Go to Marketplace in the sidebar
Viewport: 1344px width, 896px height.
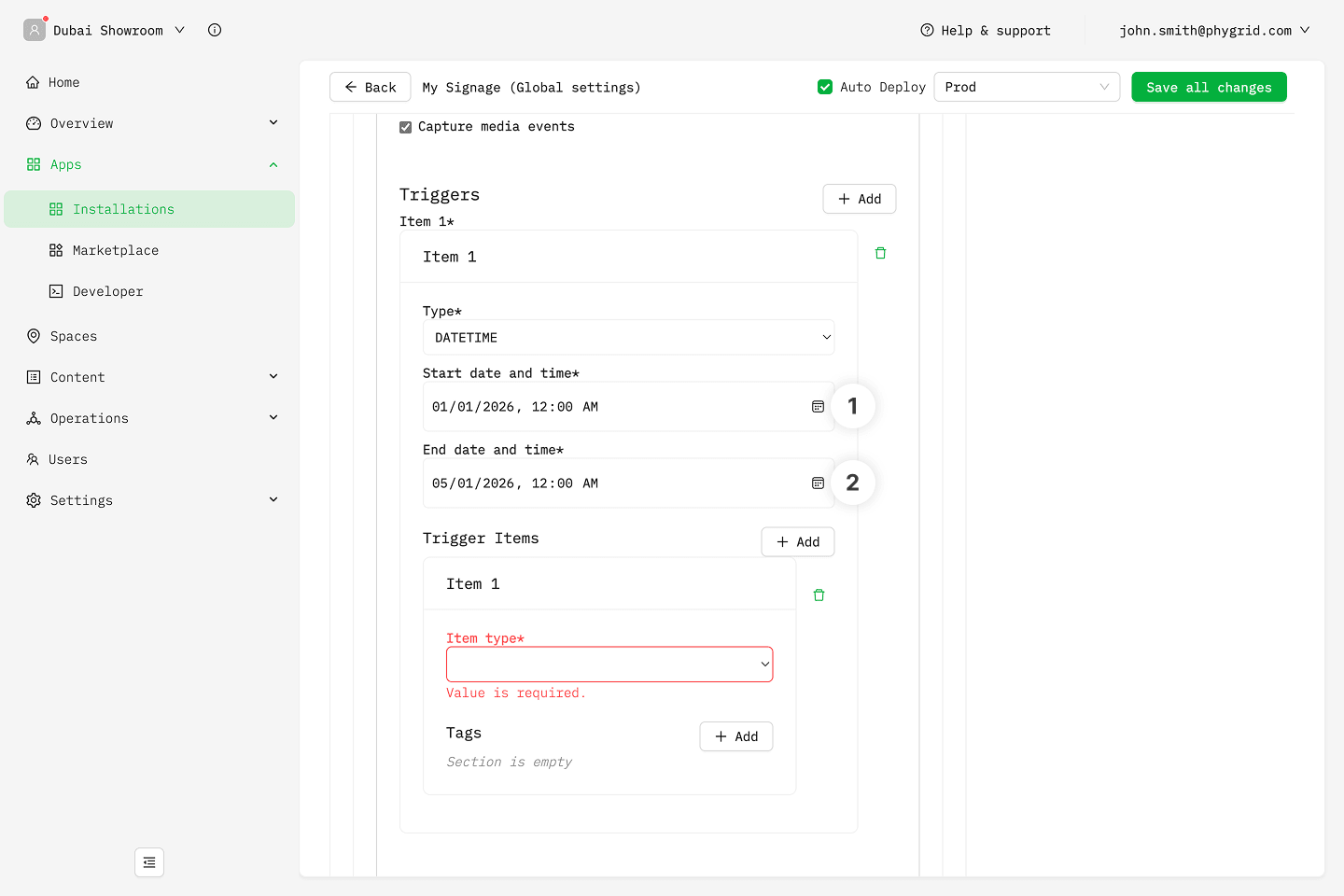coord(116,250)
